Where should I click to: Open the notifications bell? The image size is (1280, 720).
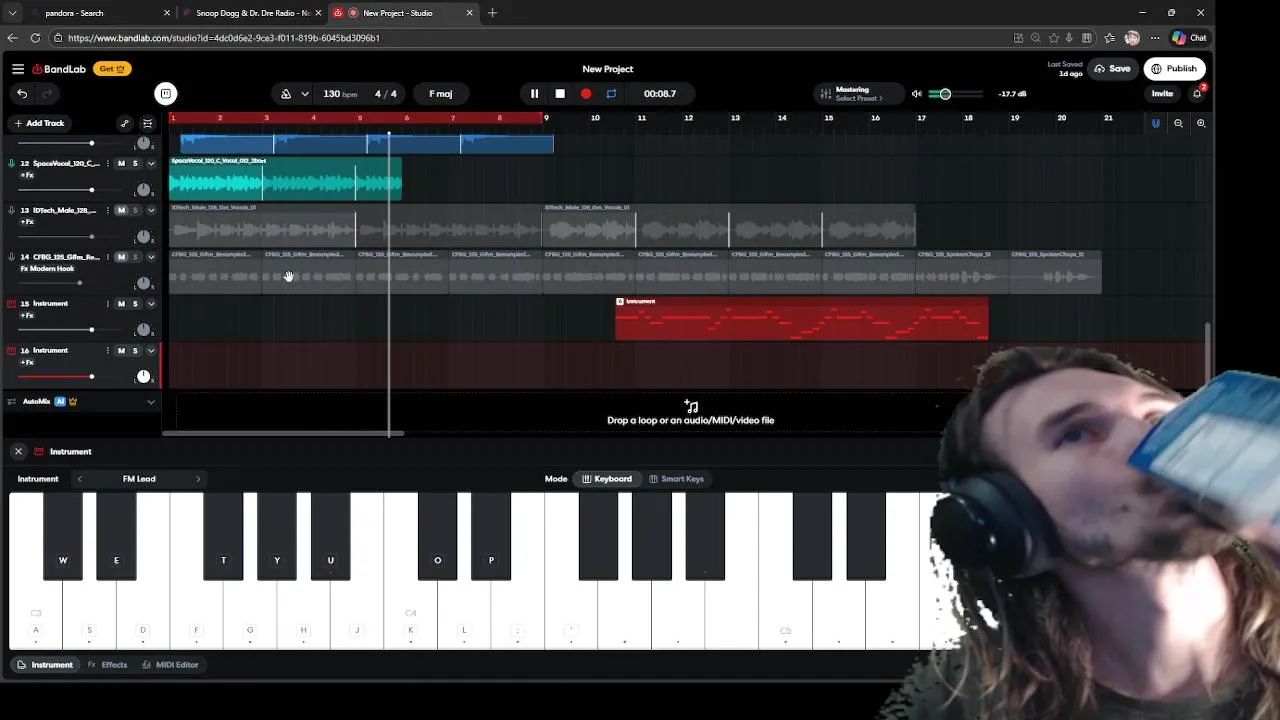1197,94
